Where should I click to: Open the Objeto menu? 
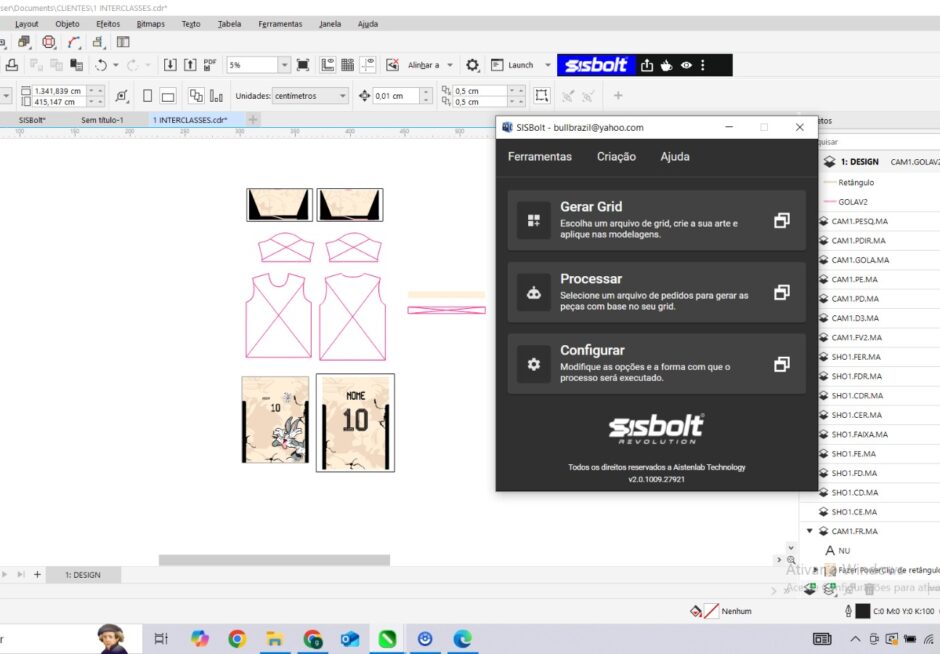coord(67,24)
